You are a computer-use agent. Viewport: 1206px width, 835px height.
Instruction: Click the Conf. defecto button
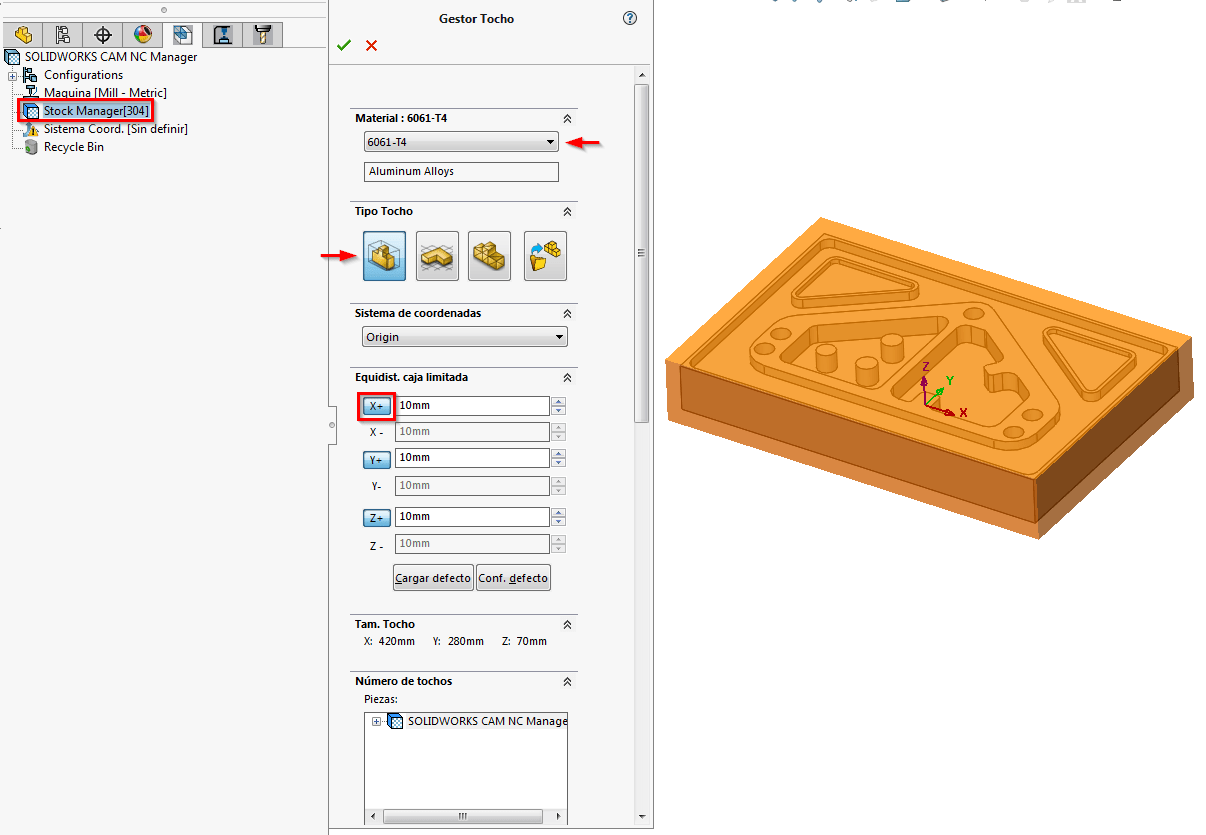[x=513, y=577]
